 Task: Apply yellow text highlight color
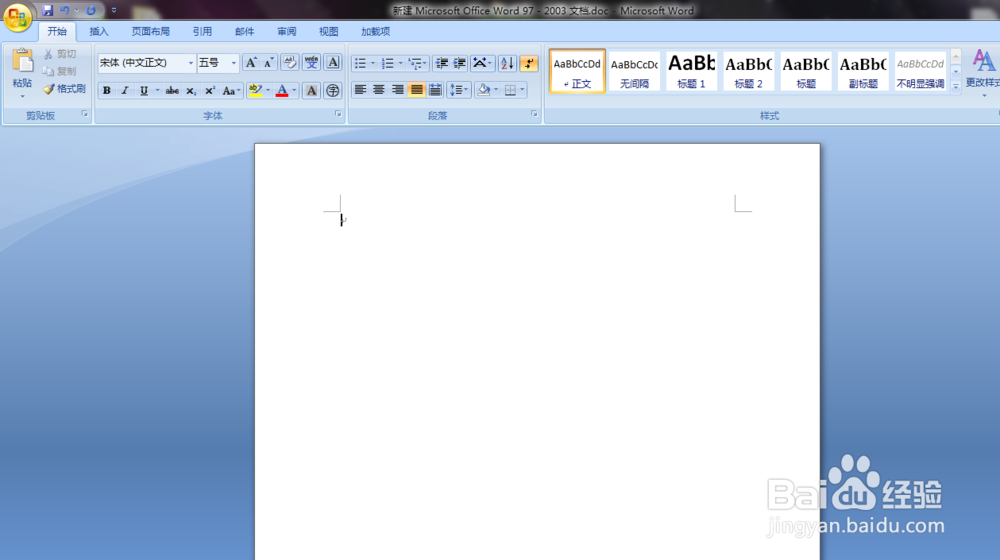(x=256, y=91)
